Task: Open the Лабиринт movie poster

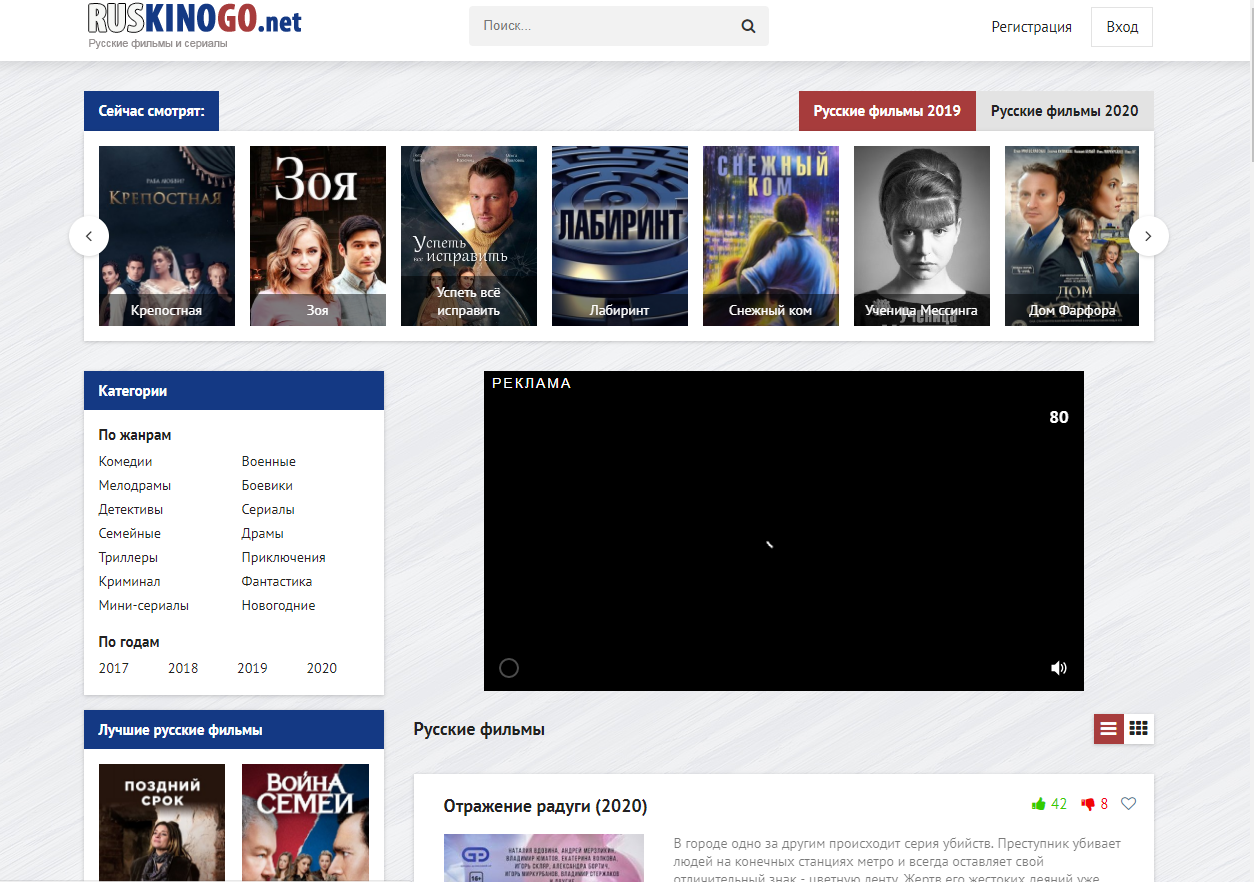Action: click(x=619, y=235)
